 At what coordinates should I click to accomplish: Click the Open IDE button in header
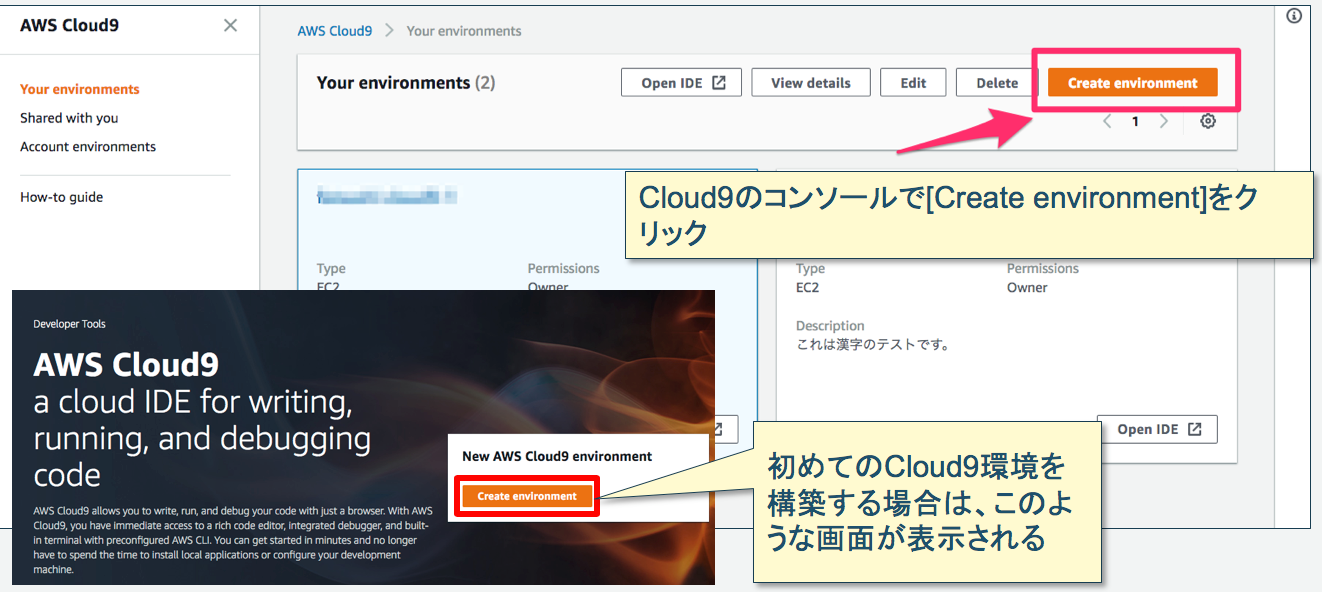point(681,83)
